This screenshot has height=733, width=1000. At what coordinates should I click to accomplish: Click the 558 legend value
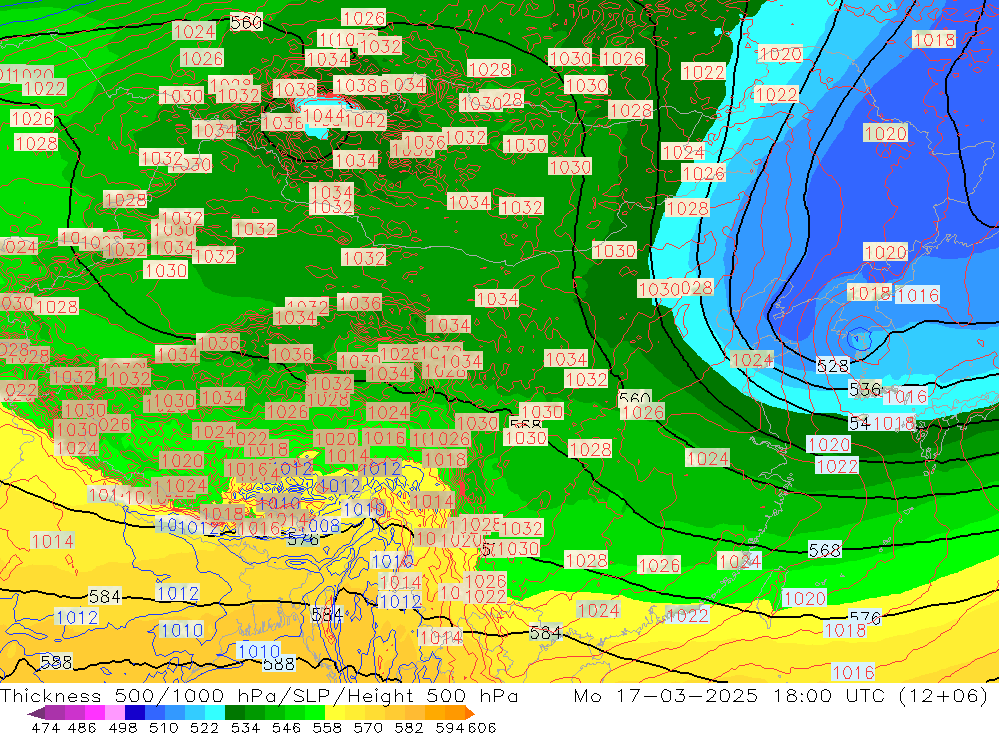click(327, 727)
